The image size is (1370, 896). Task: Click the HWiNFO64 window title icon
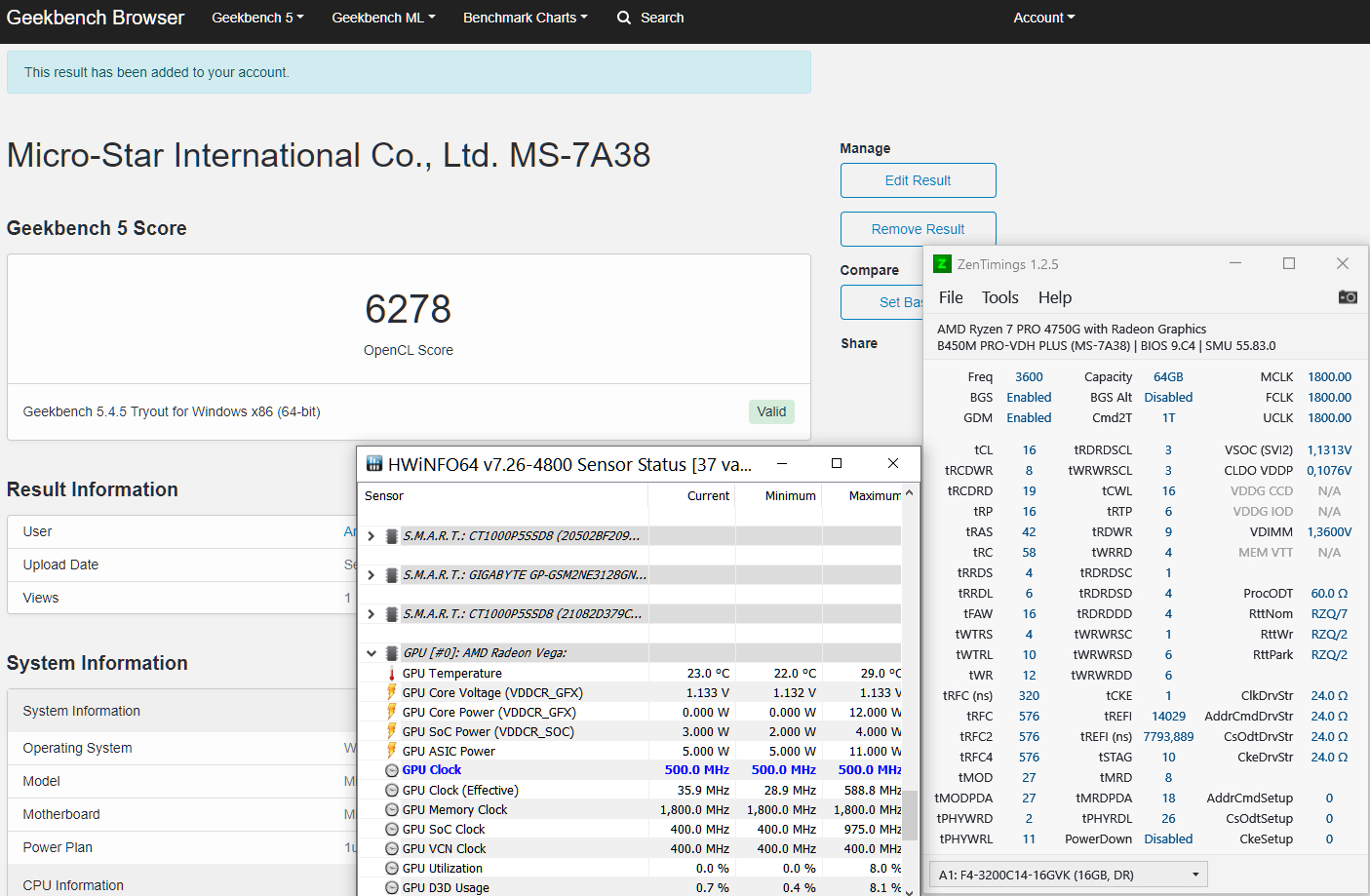coord(373,464)
